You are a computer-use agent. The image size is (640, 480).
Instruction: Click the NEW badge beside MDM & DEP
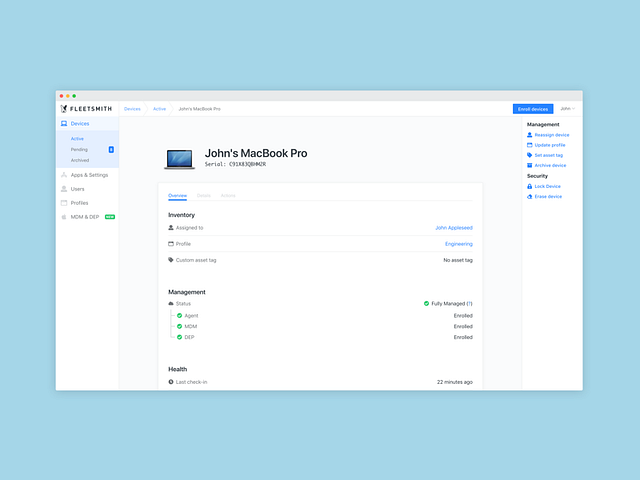(110, 217)
